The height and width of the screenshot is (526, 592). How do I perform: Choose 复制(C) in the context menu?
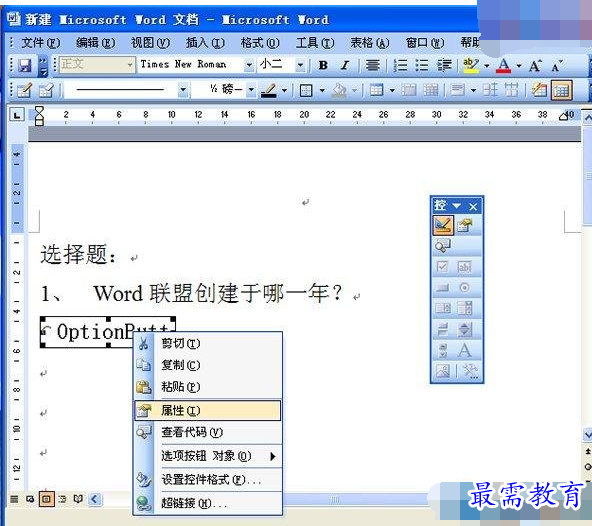tap(208, 365)
